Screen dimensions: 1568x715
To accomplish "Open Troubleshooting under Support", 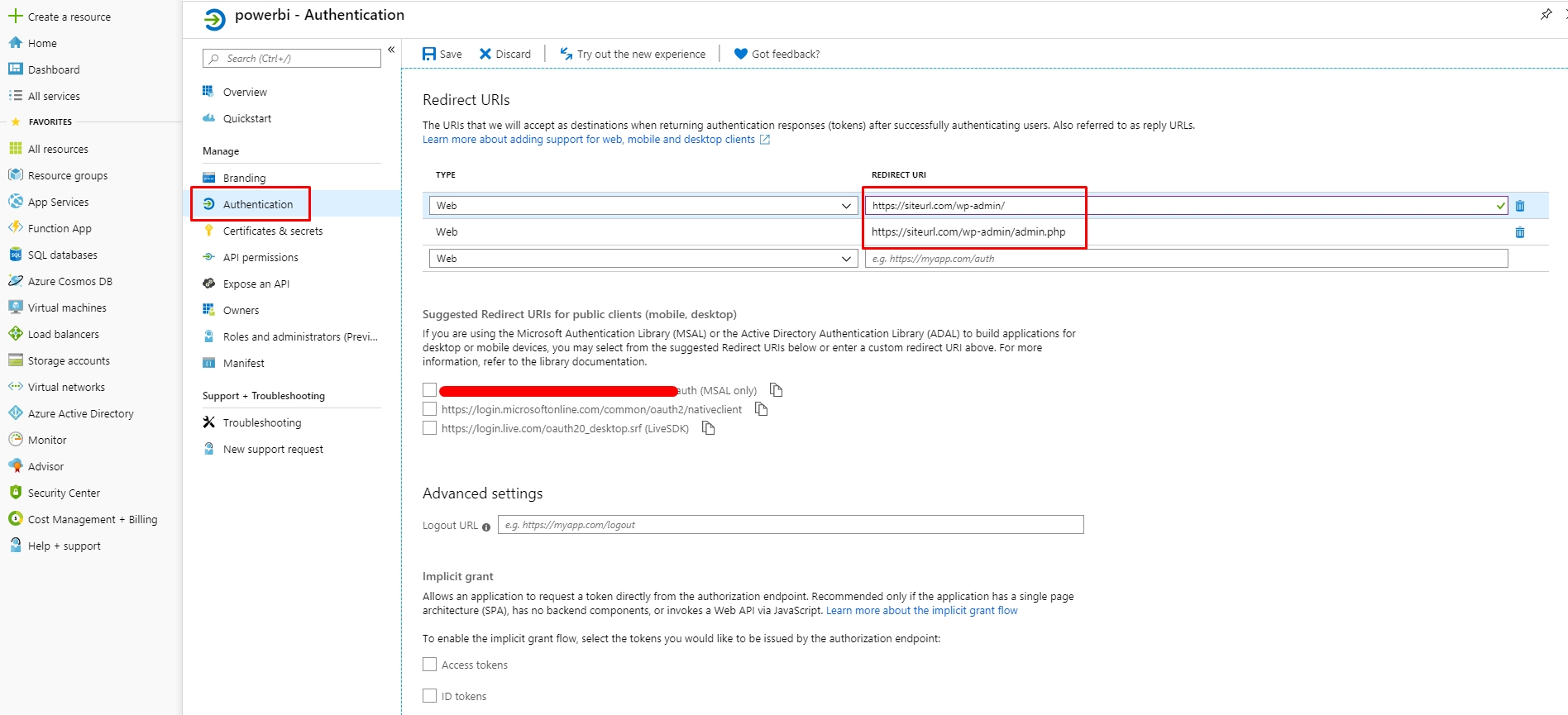I will pos(261,422).
